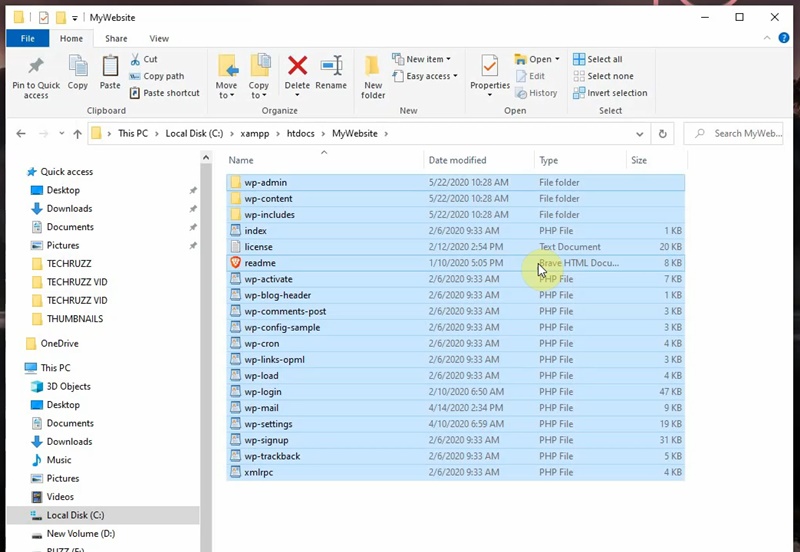Select the wp-admin folder

(456, 182)
